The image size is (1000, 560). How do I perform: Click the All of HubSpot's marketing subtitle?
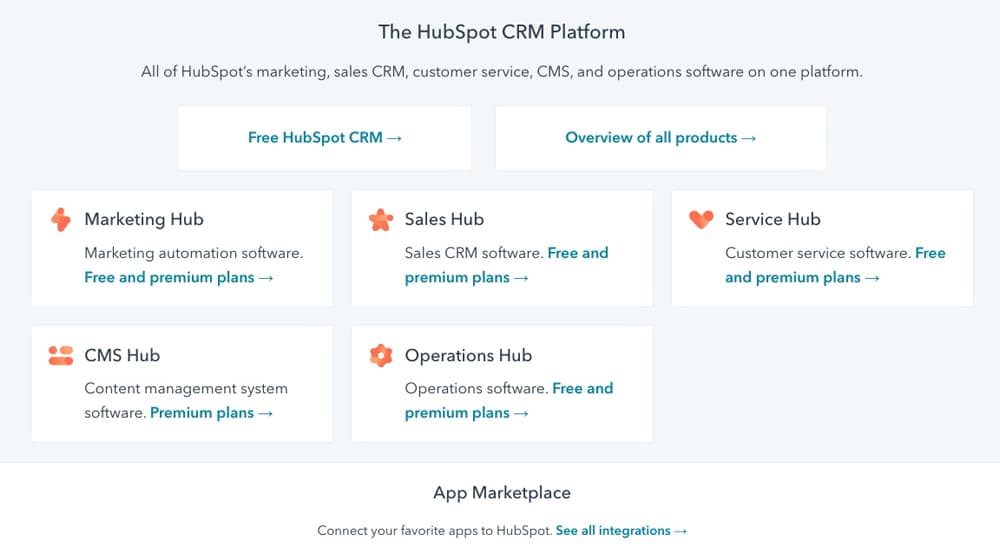pos(501,71)
